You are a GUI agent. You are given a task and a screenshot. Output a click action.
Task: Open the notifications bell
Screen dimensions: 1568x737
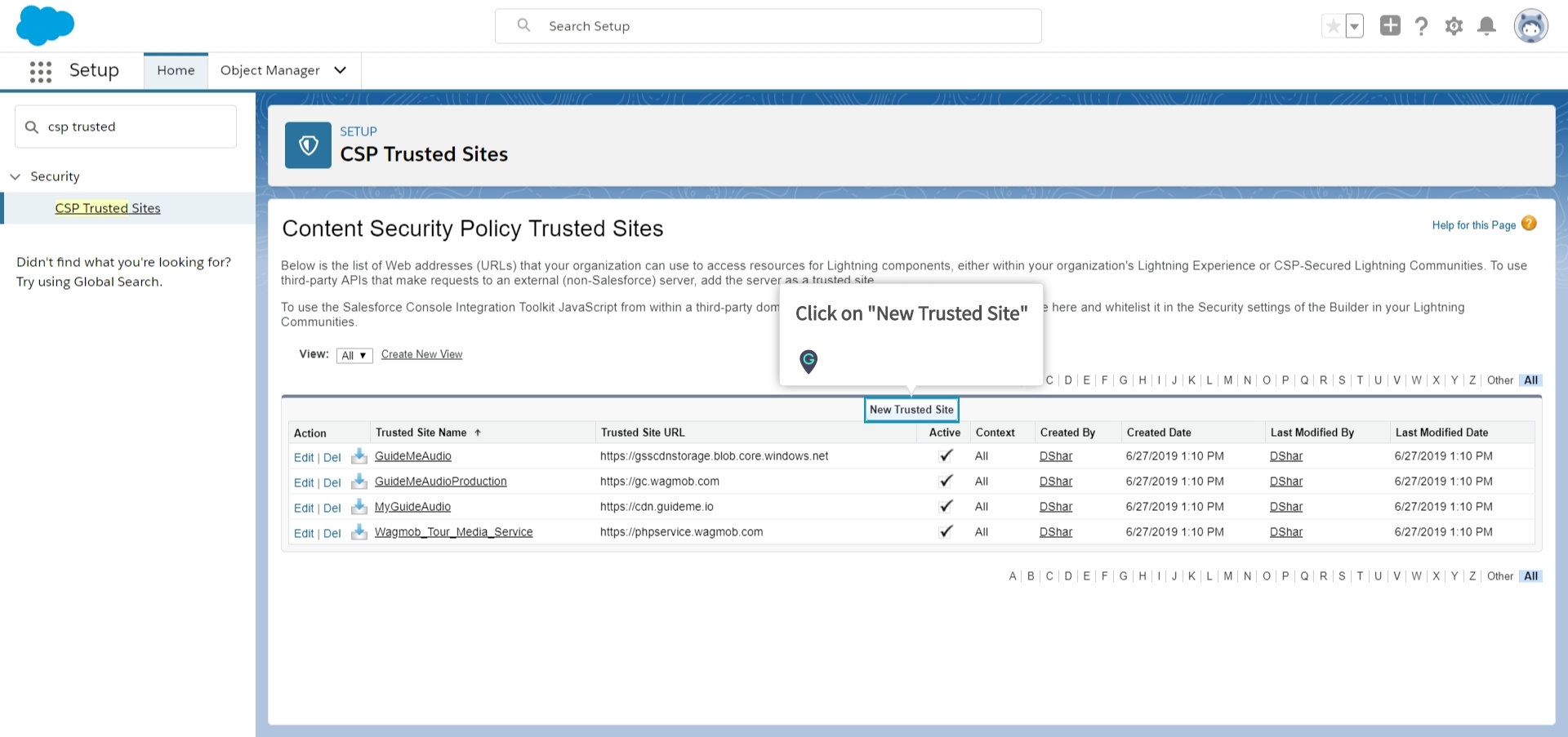point(1487,26)
